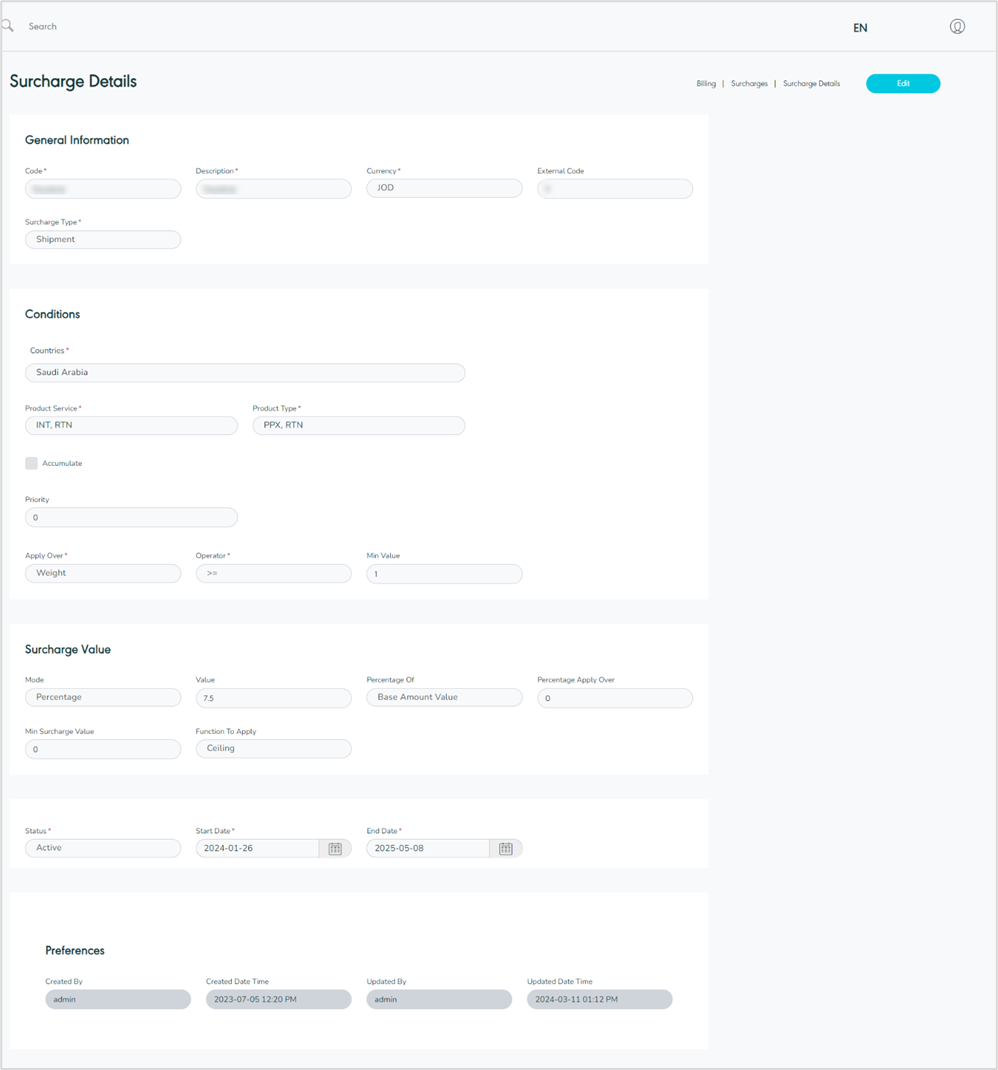998x1070 pixels.
Task: Expand the Mode Percentage selector
Action: pos(103,697)
